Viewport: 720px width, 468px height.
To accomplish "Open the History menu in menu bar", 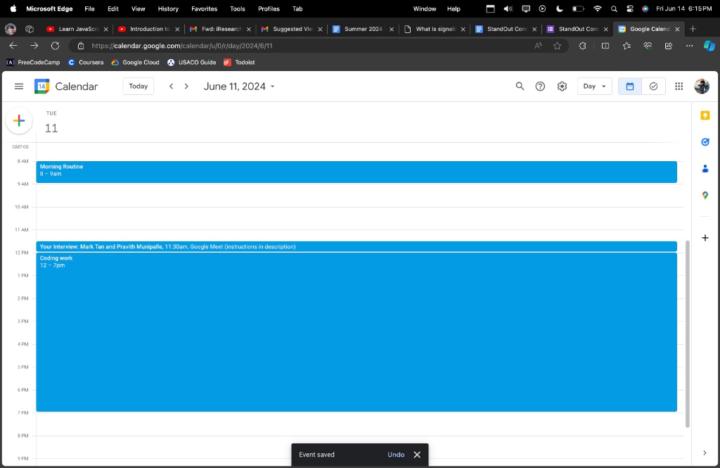I will tap(168, 8).
